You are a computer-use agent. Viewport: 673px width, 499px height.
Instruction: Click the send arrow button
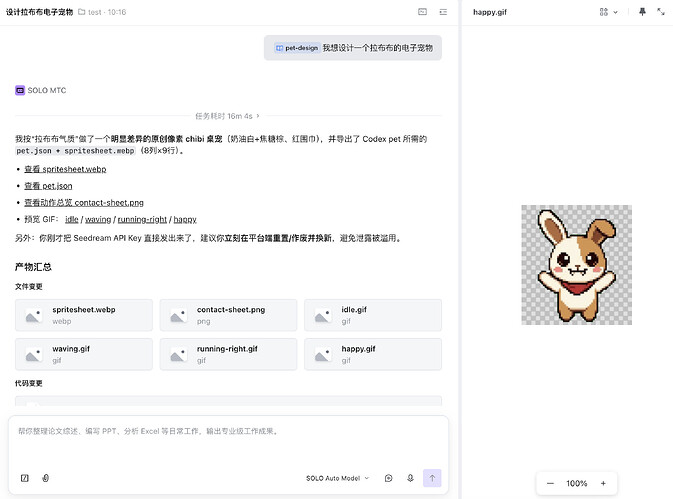(x=432, y=478)
